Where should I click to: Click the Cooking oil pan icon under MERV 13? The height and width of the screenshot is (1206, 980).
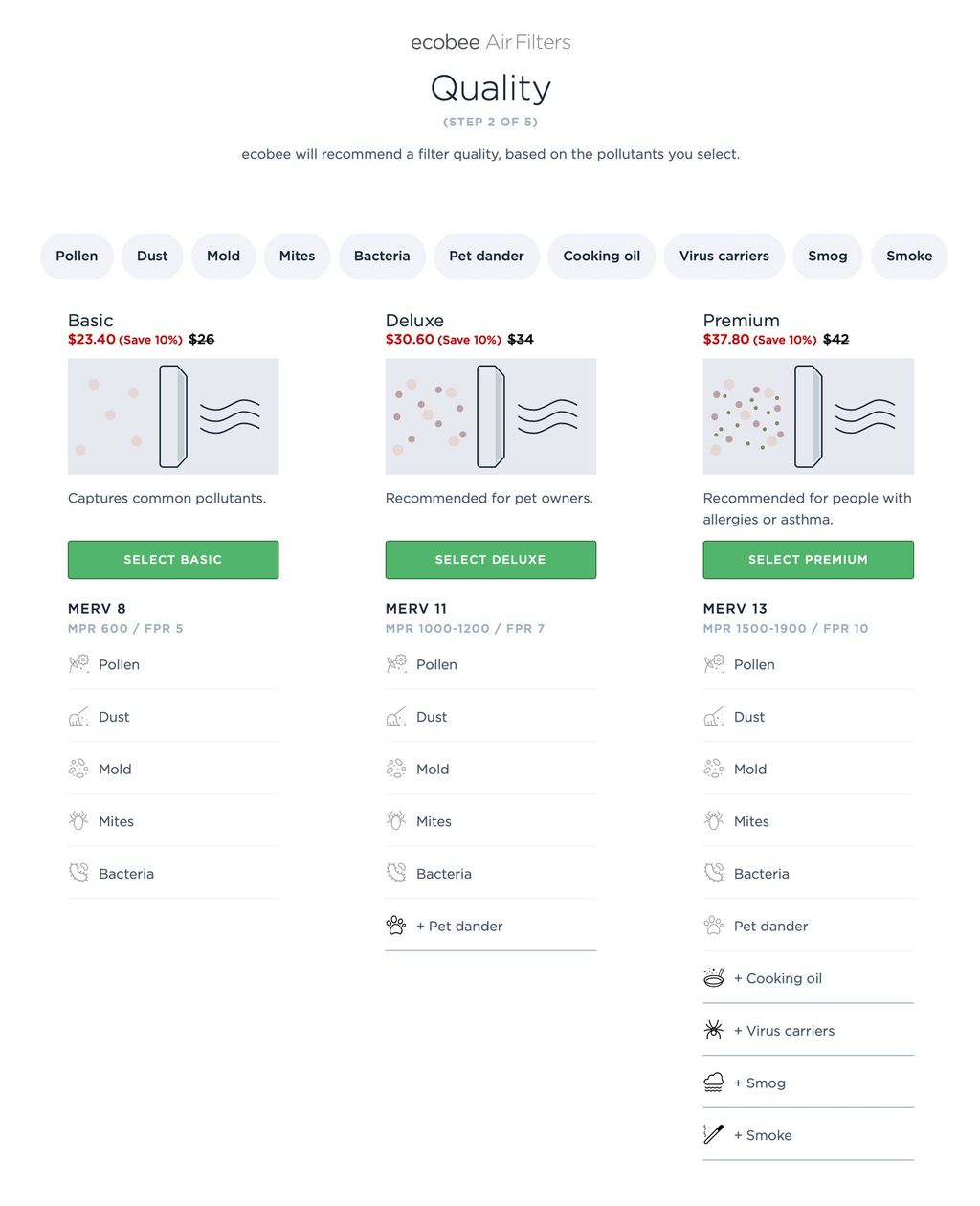point(715,977)
